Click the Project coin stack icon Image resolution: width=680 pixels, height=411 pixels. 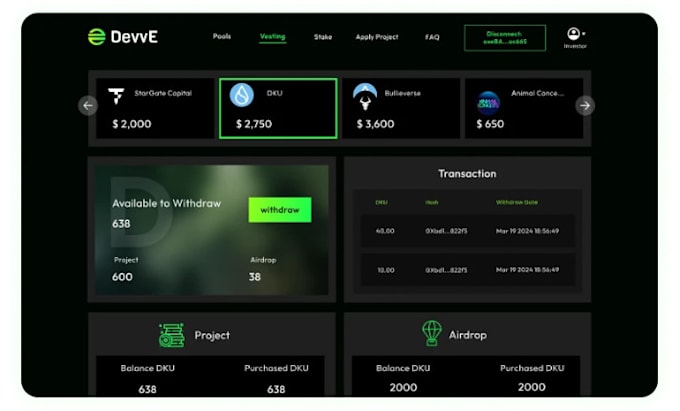[x=171, y=335]
